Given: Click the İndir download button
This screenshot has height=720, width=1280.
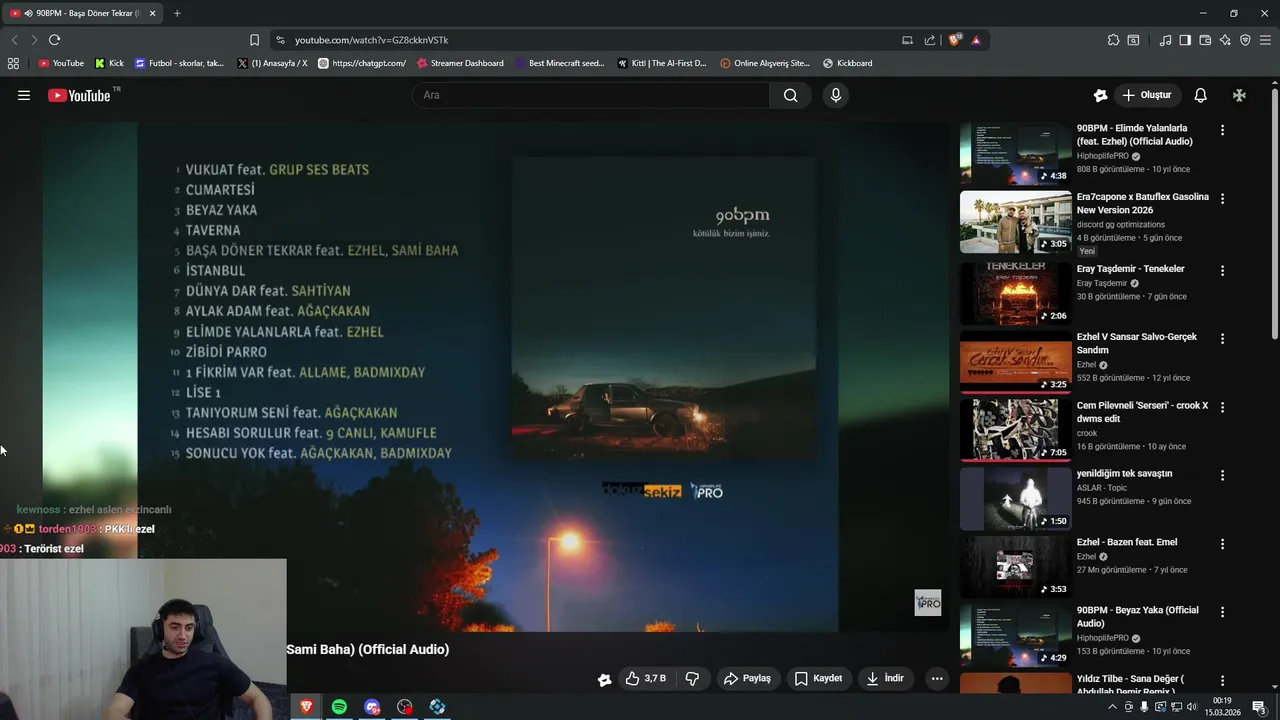Looking at the screenshot, I should tap(885, 678).
